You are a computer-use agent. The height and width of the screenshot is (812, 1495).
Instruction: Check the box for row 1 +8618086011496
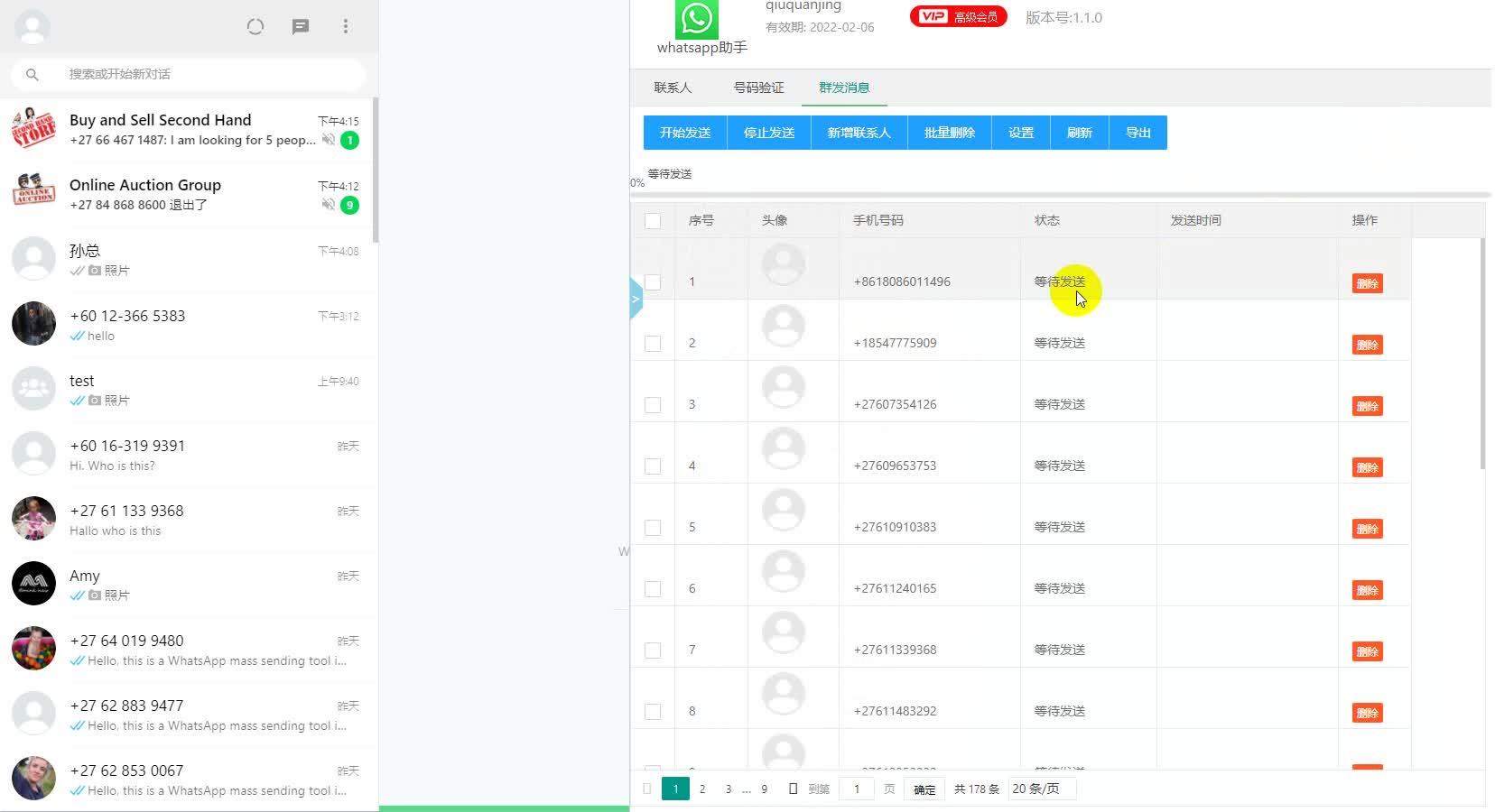coord(653,282)
